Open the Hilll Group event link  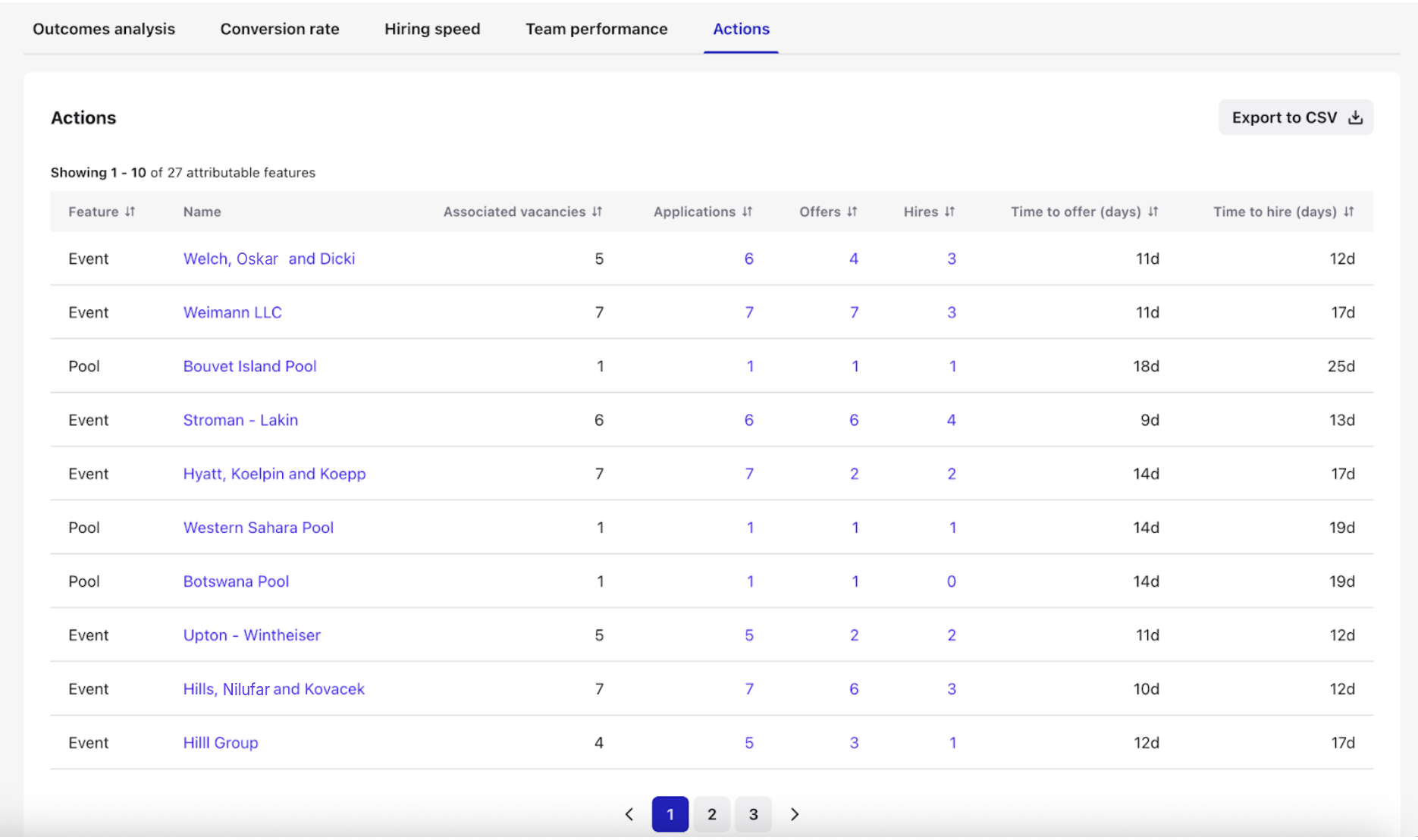pyautogui.click(x=221, y=743)
